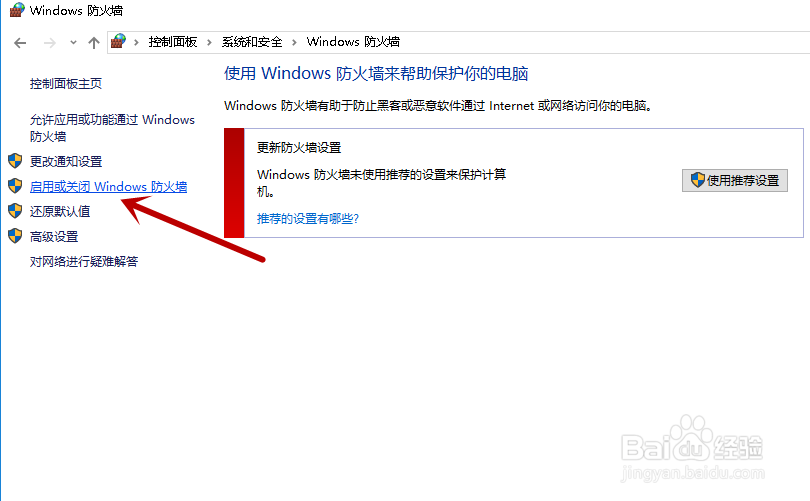This screenshot has width=810, height=501.
Task: Click shield icon beside 启用或关闭 Windows 防火墙
Action: click(15, 185)
